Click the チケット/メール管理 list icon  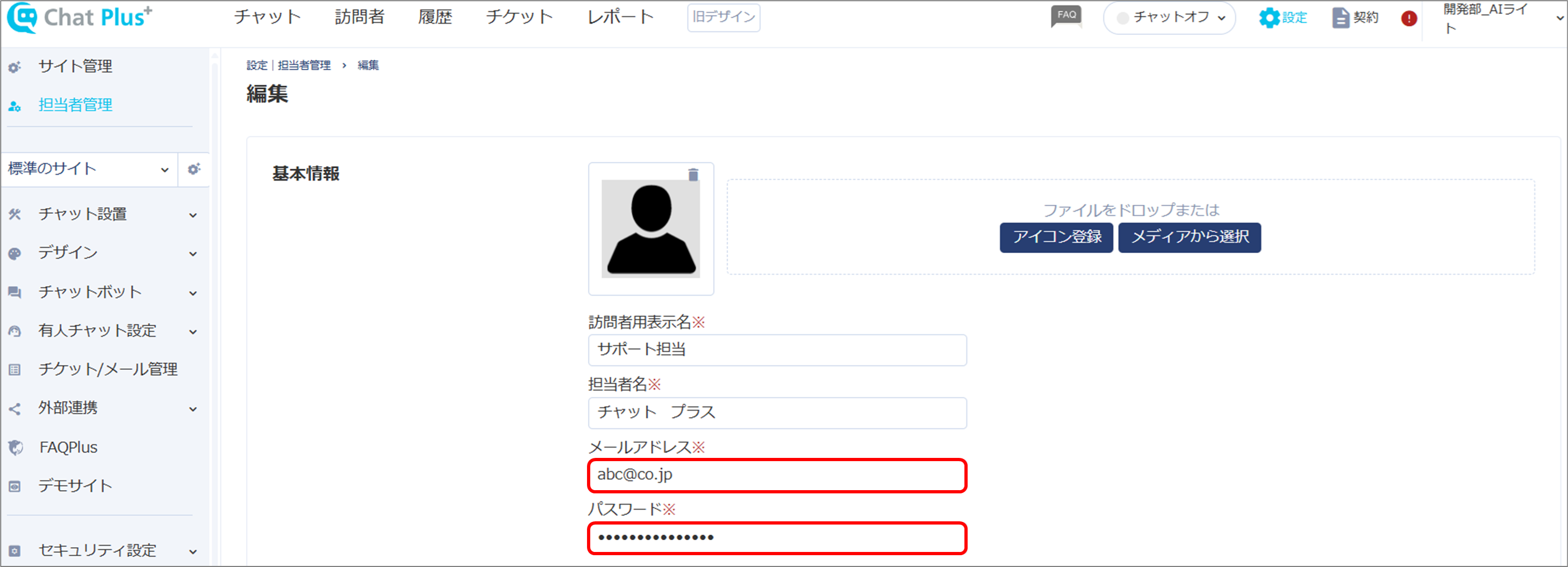click(x=15, y=370)
